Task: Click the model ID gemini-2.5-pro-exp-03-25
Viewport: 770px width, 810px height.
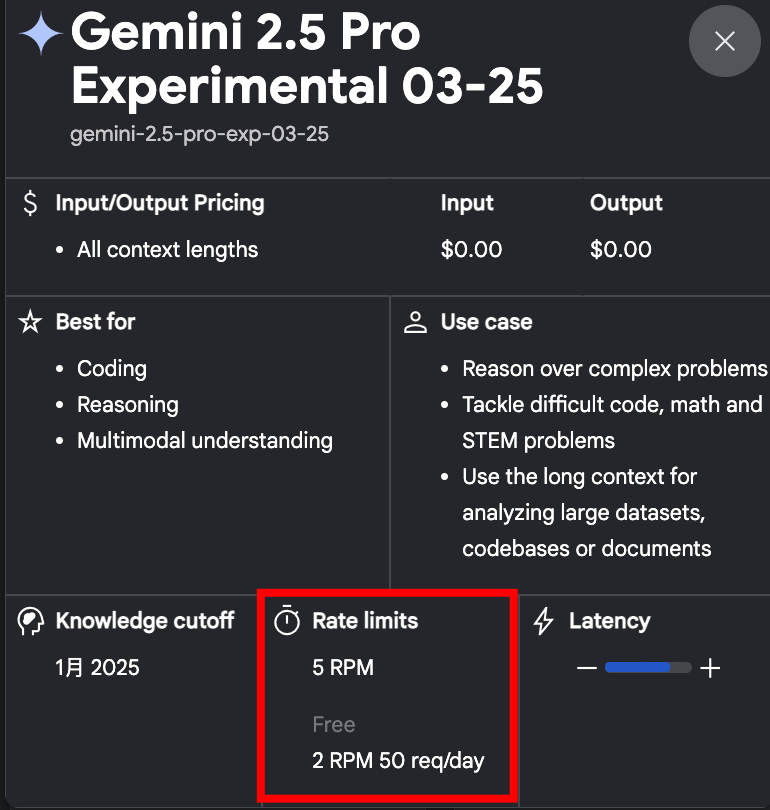Action: 199,134
